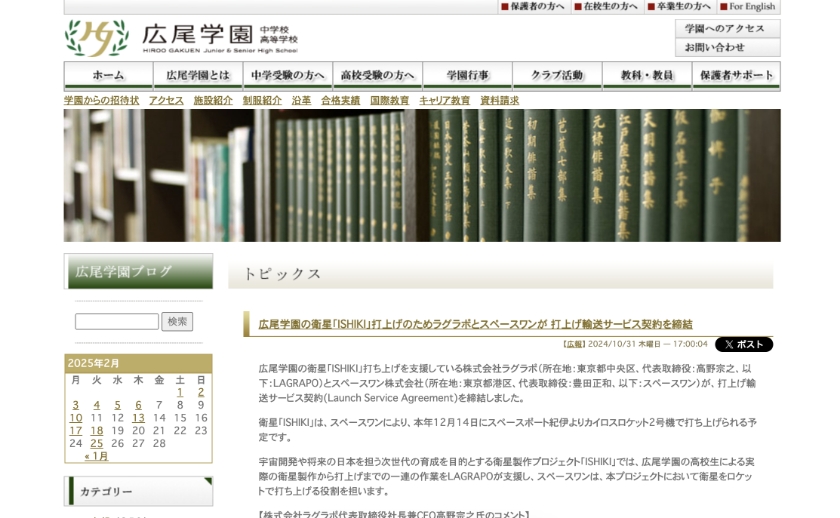840x518 pixels.
Task: Click the お問い合わせ button
Action: tap(726, 48)
